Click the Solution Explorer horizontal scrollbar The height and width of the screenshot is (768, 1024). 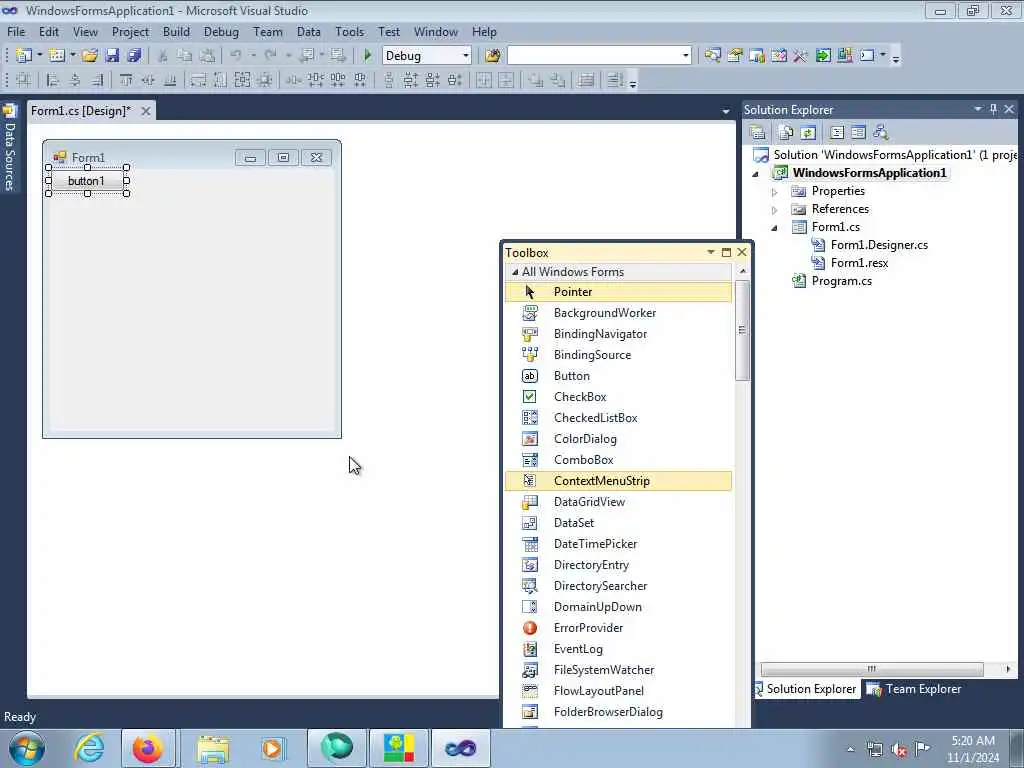(x=871, y=669)
